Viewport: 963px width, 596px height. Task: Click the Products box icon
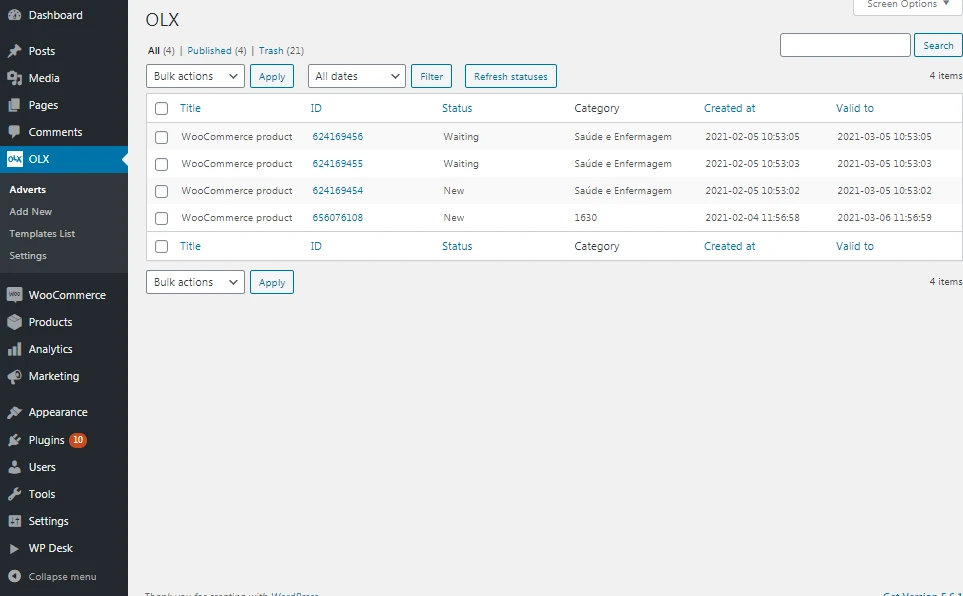click(x=15, y=322)
